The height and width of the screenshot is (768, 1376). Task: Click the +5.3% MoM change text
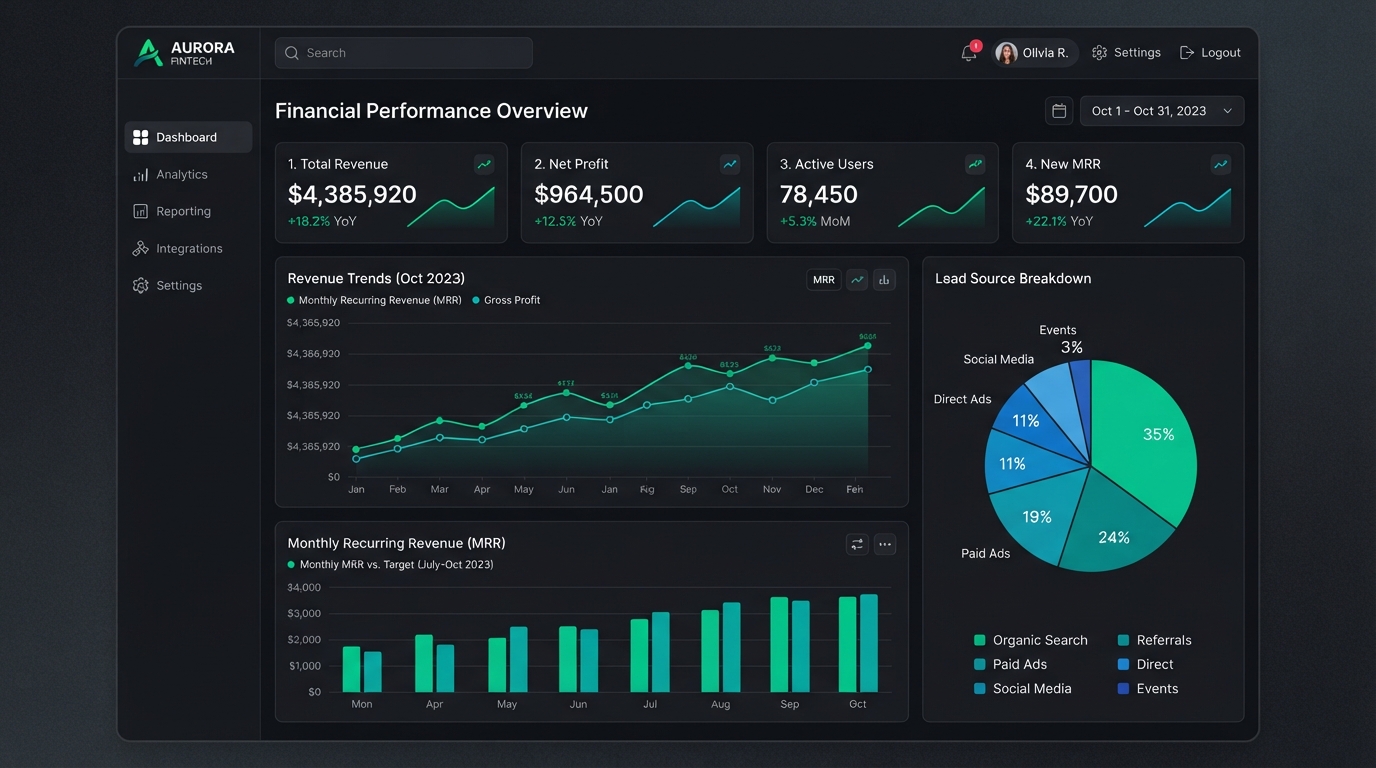click(x=815, y=221)
